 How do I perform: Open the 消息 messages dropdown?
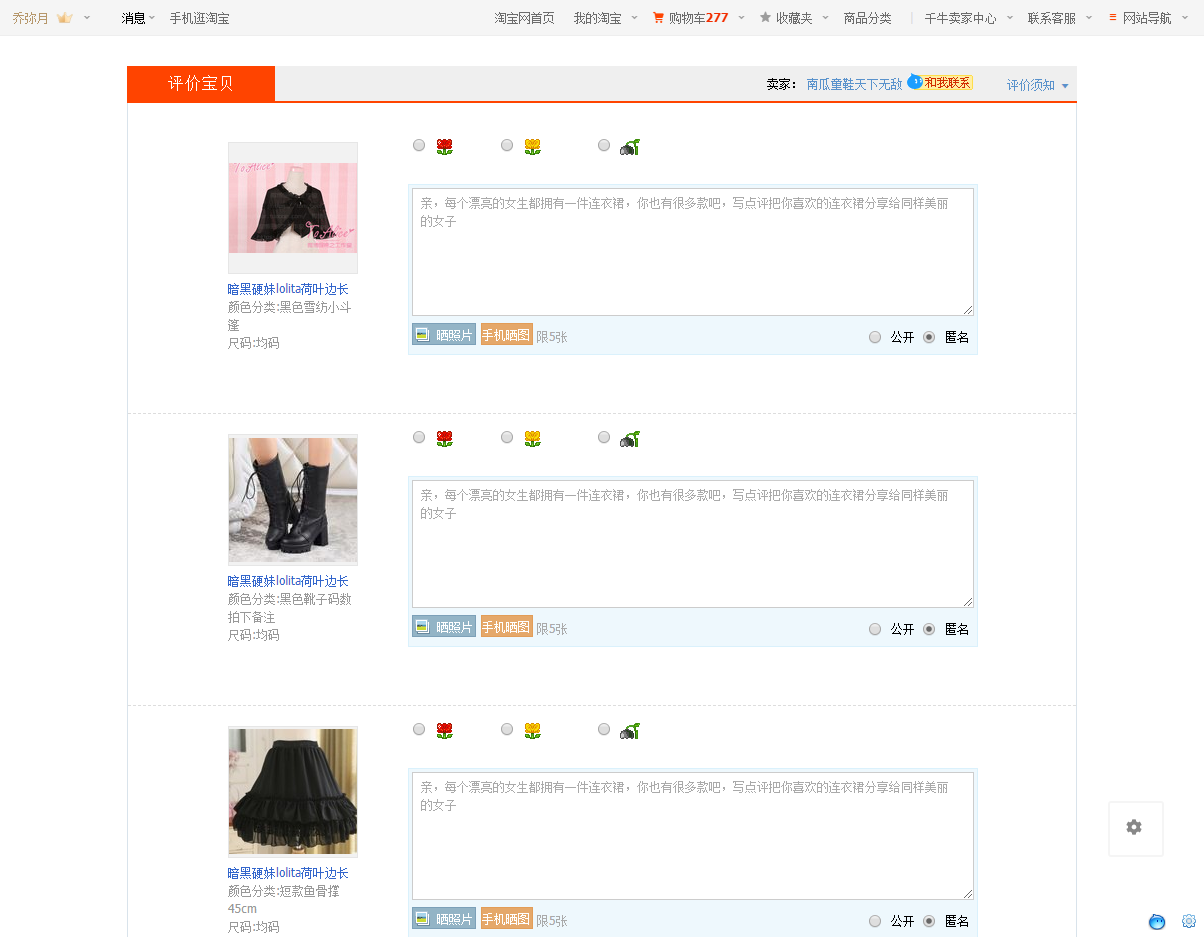click(x=138, y=18)
